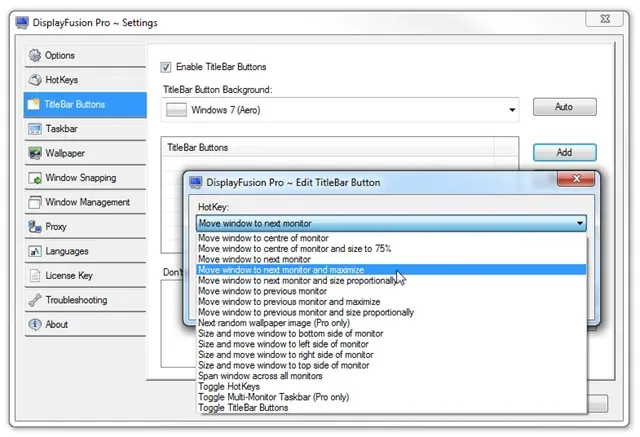Open the Options settings tab label
The height and width of the screenshot is (437, 640).
(60, 55)
